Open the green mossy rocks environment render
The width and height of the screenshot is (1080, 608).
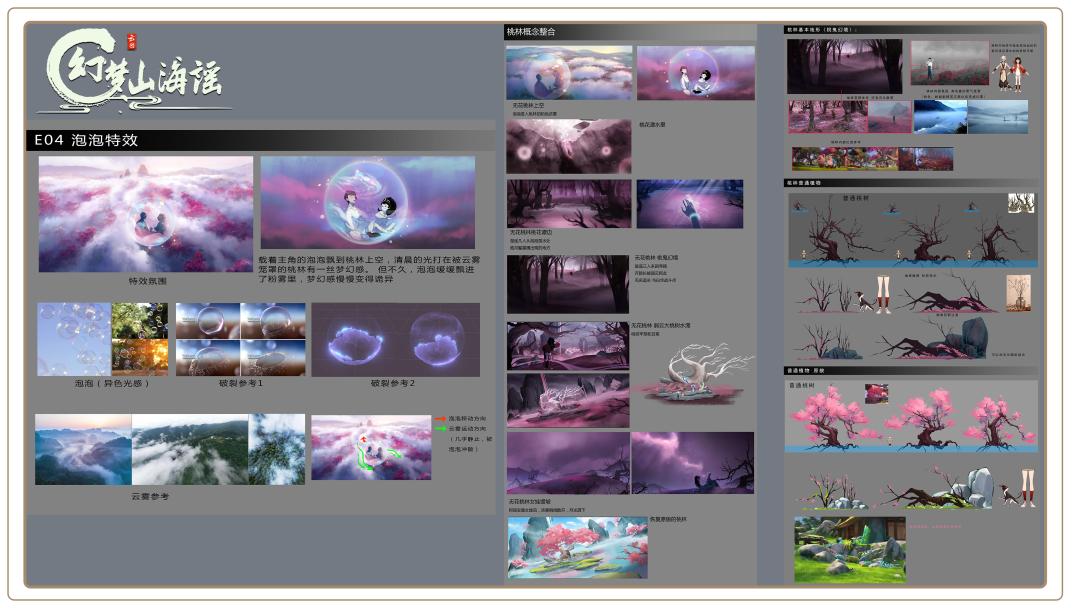[850, 549]
